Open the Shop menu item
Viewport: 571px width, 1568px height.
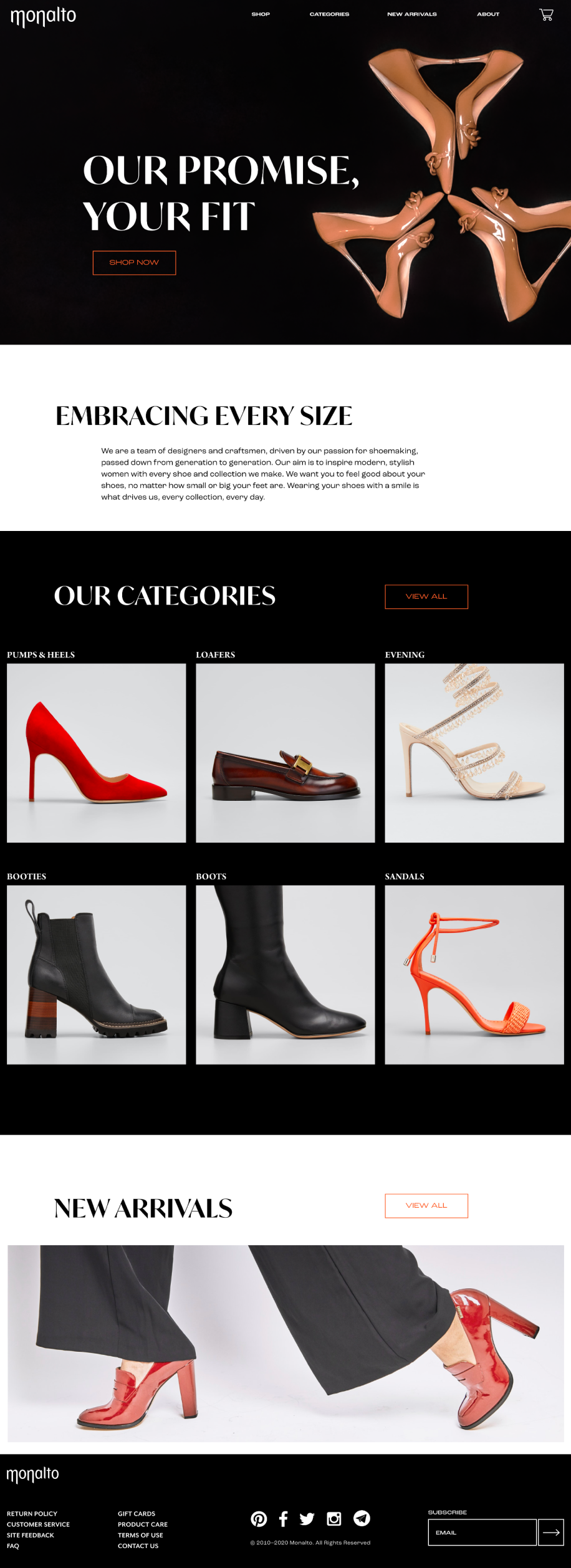pos(261,14)
